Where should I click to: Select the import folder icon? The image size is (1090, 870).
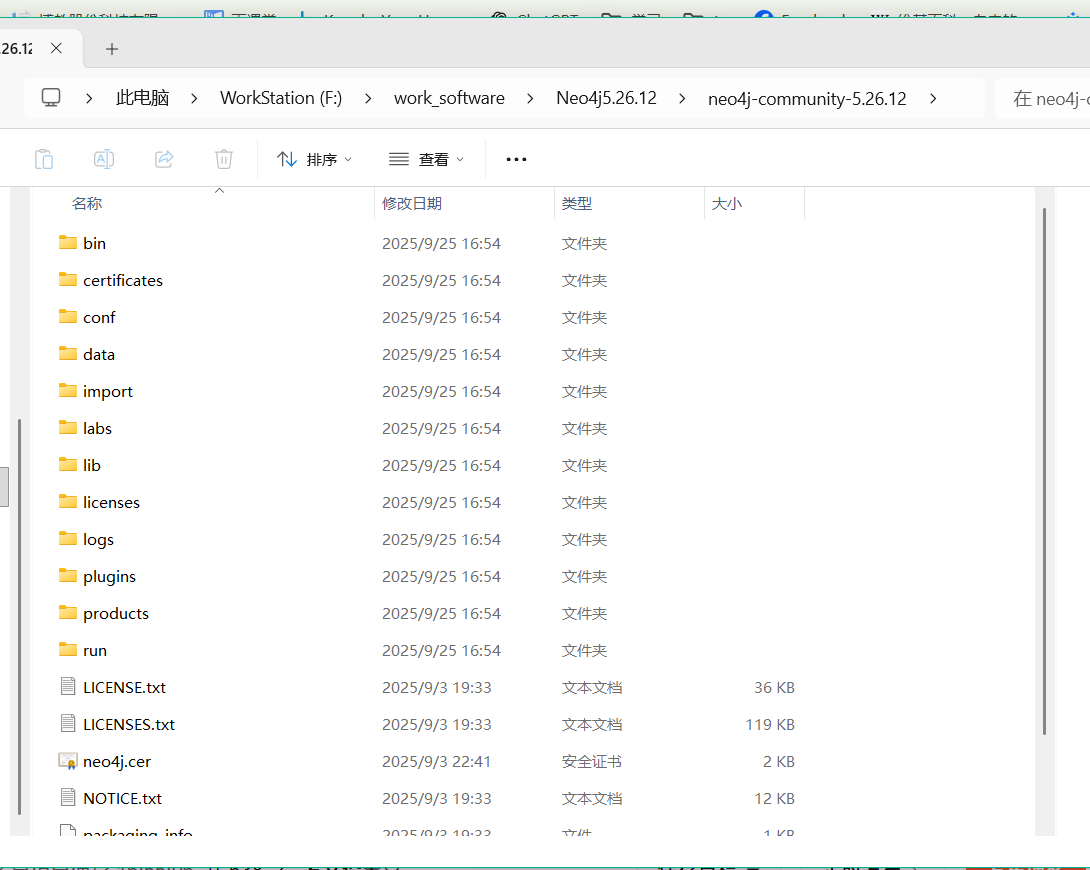(67, 391)
